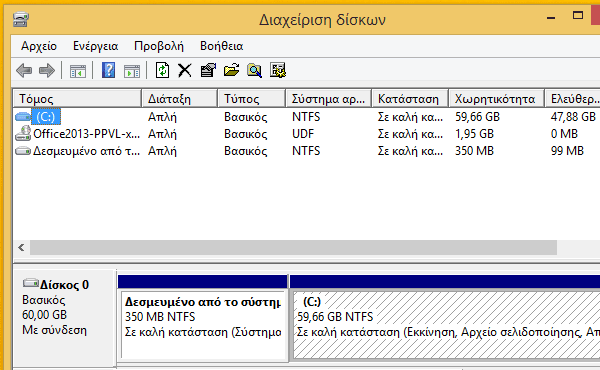Select the (C:) partition block in disk map
600x370 pixels.
445,325
